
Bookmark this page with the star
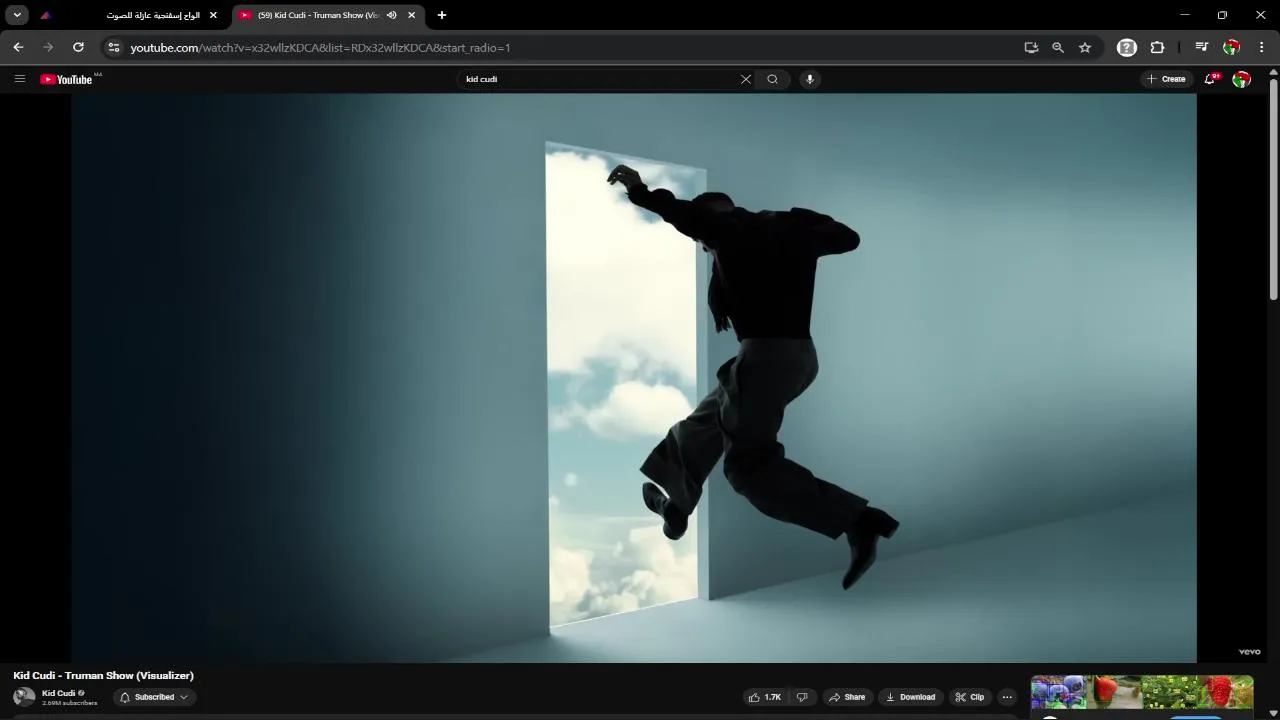1085,47
